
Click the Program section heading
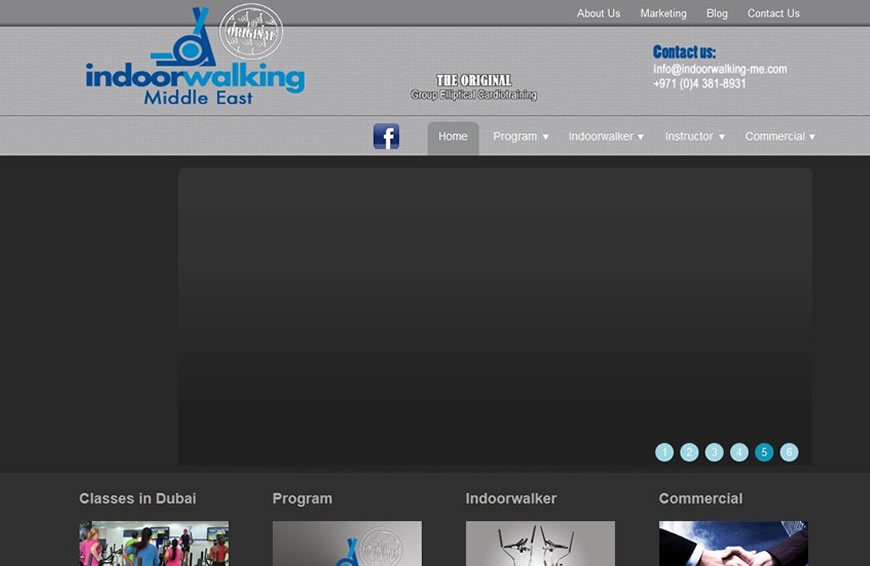[x=302, y=498]
